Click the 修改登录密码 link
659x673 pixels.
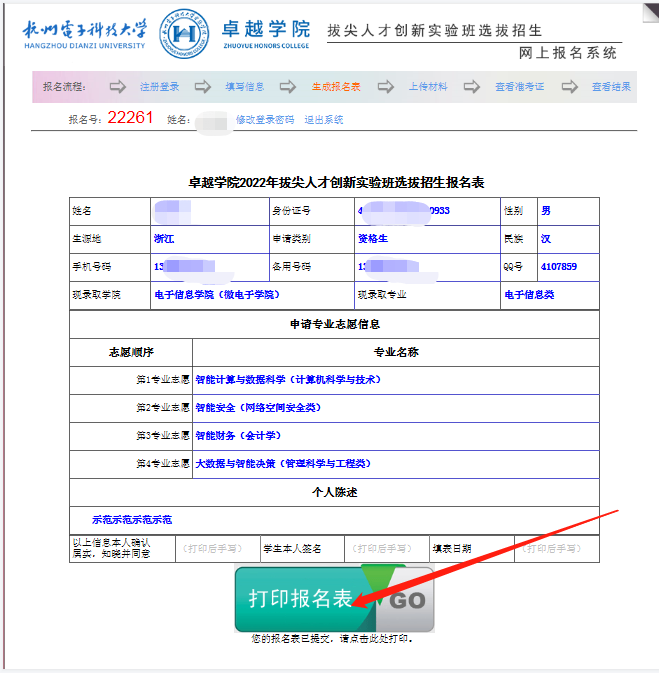(265, 120)
